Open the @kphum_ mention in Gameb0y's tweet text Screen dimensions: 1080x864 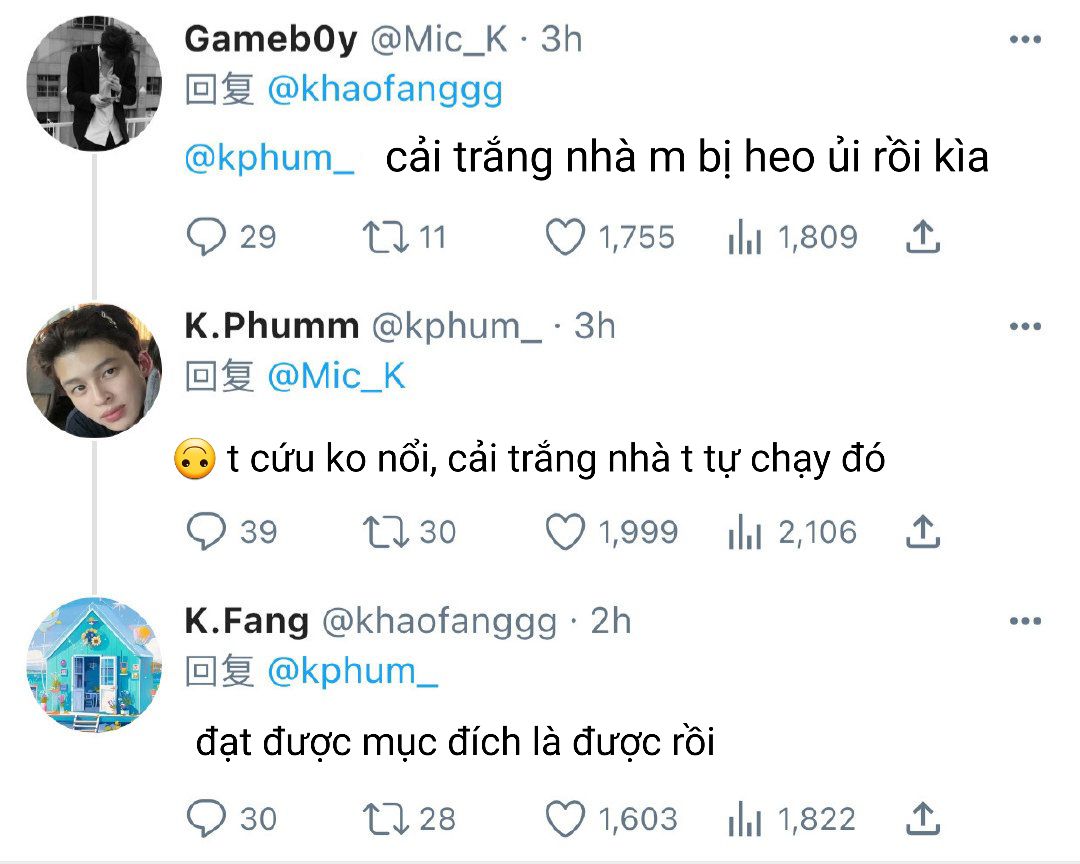(x=269, y=158)
